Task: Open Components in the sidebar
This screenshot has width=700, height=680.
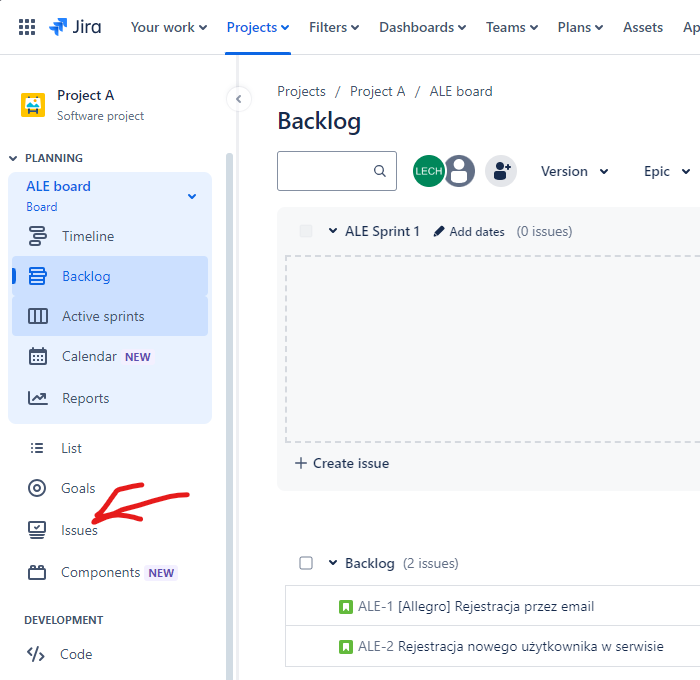Action: click(x=100, y=572)
